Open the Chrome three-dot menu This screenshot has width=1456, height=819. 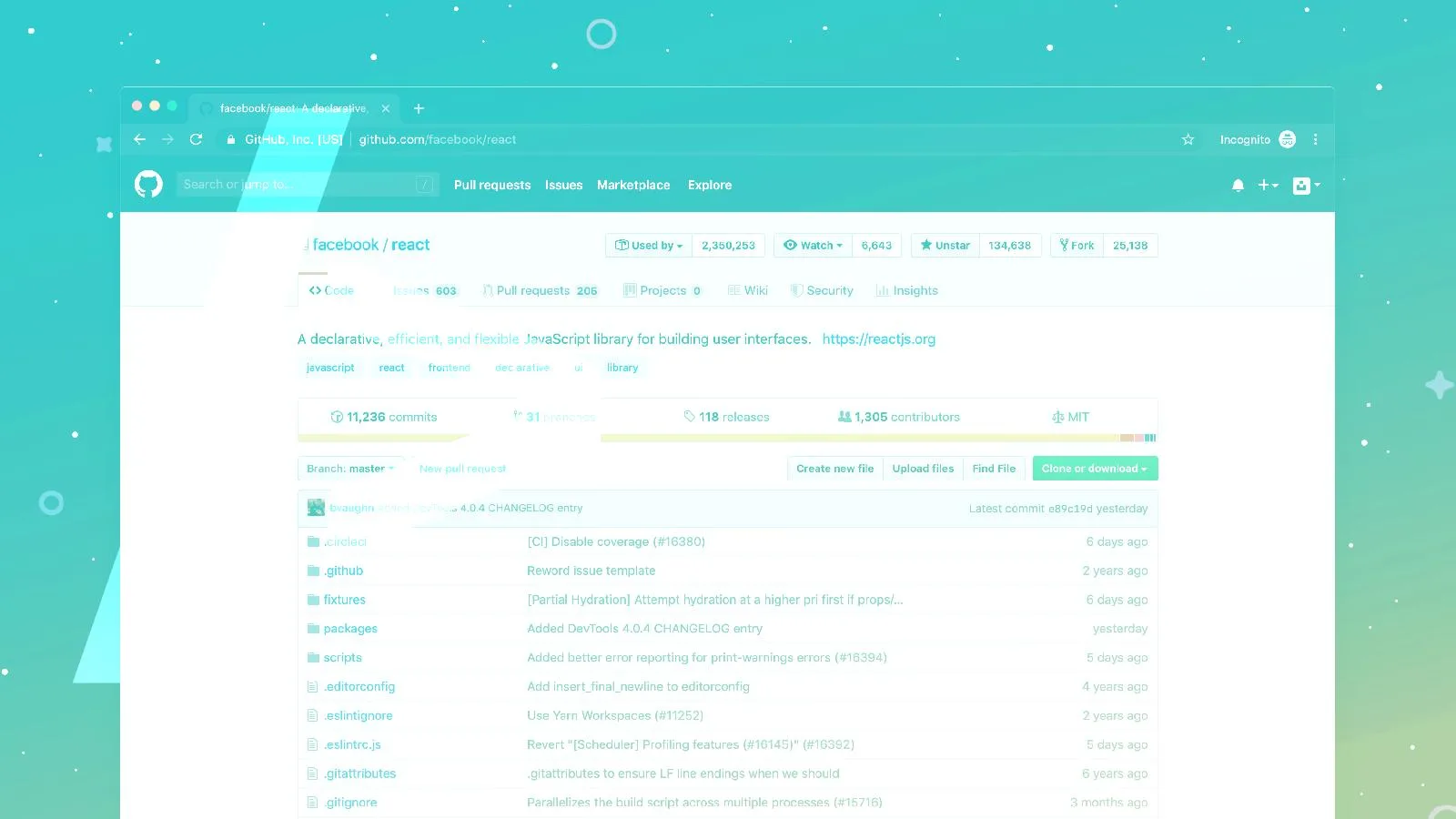tap(1315, 139)
